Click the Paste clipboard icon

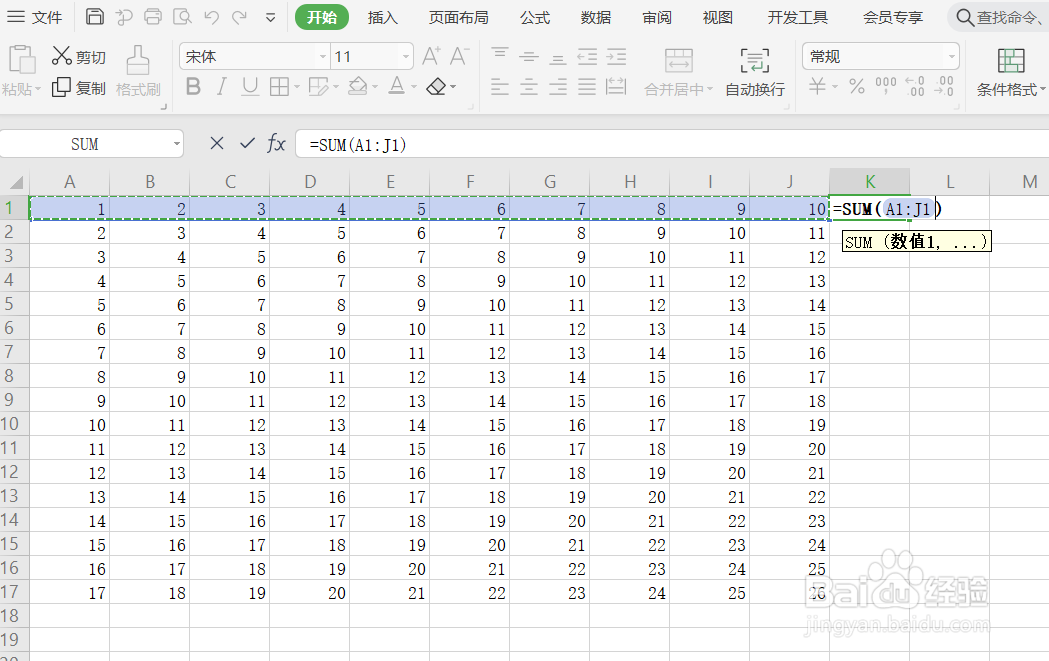(21, 60)
